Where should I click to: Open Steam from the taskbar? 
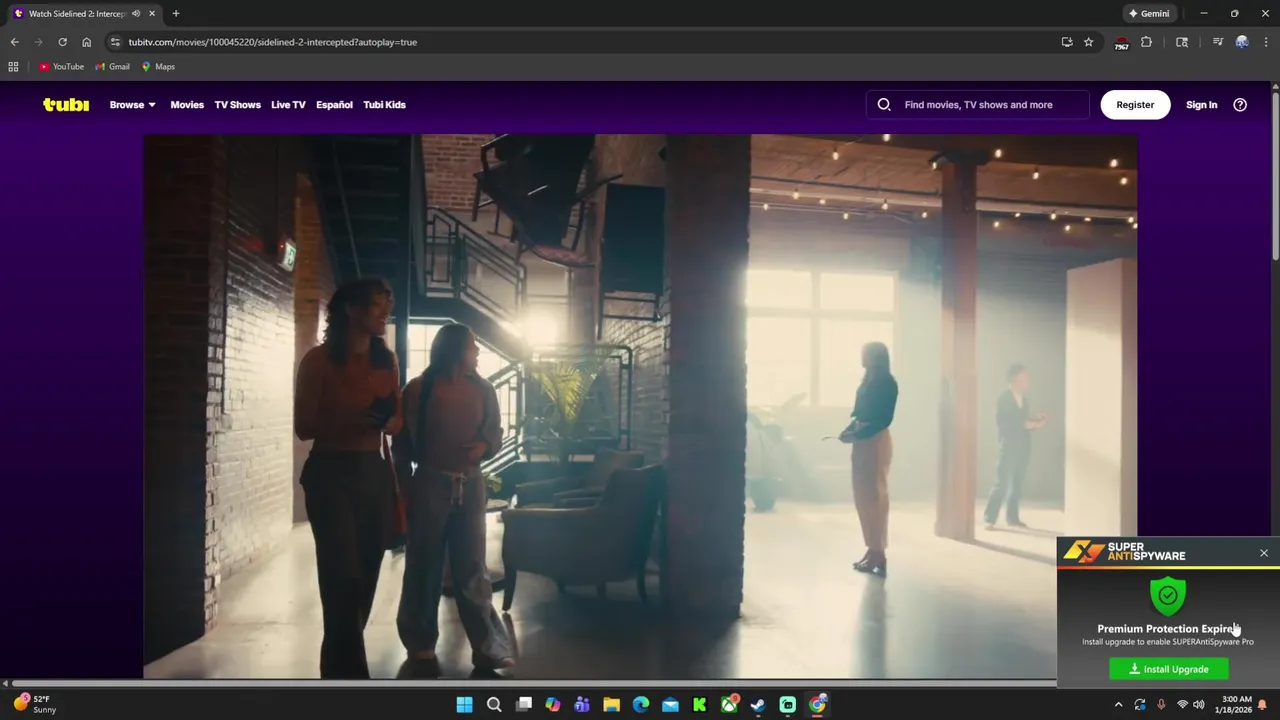coord(758,705)
